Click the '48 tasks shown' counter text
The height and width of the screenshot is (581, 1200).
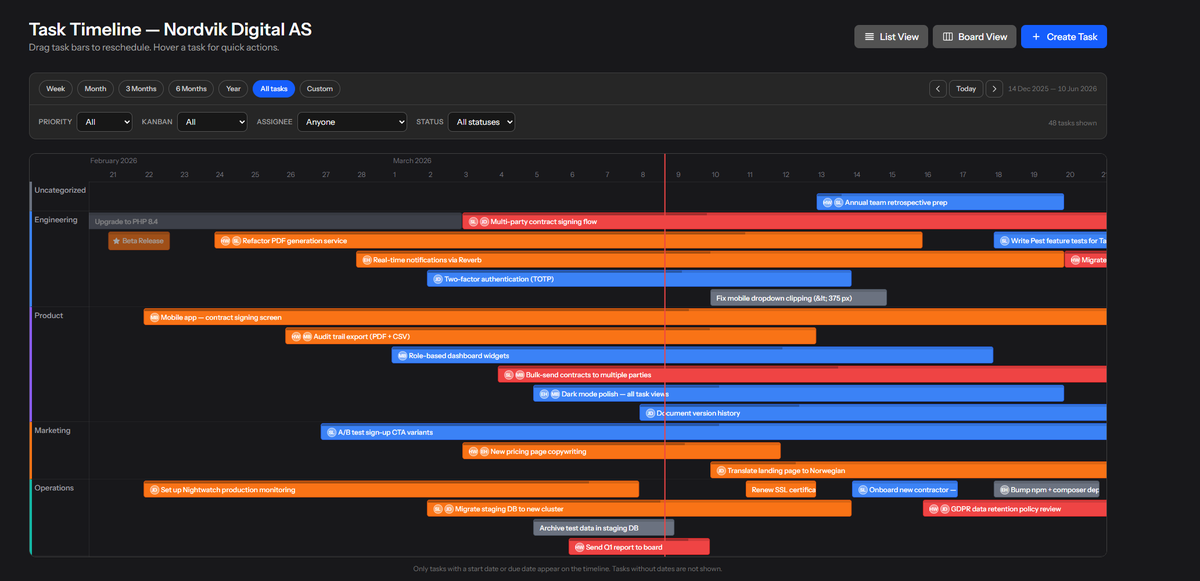click(x=1072, y=123)
